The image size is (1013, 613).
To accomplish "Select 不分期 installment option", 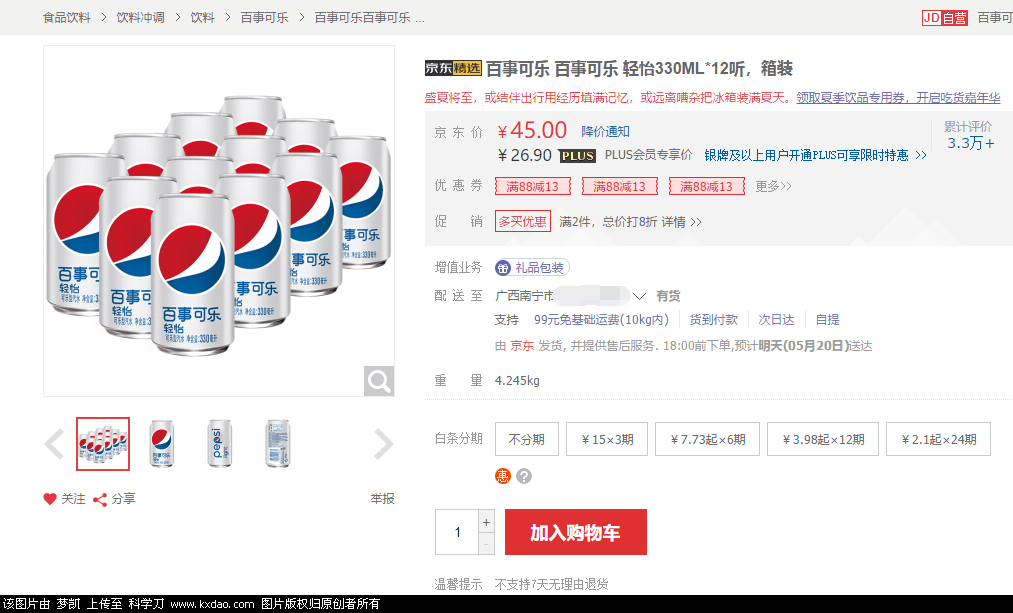I will click(527, 439).
